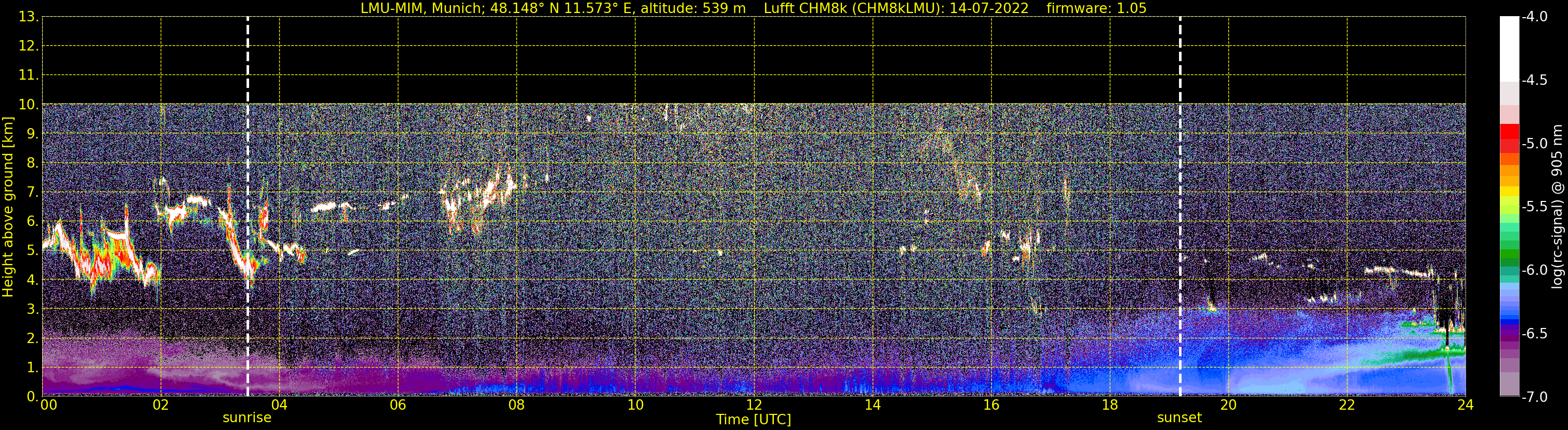The width and height of the screenshot is (1568, 430).
Task: Click the time axis tick 08
Action: tap(517, 405)
